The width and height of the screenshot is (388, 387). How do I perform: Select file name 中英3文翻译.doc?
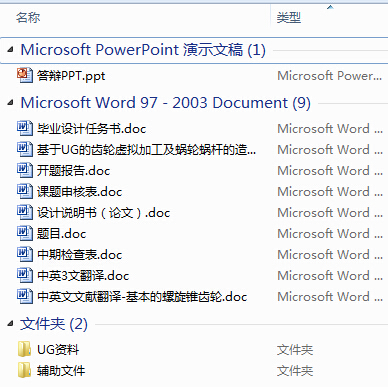(x=83, y=276)
